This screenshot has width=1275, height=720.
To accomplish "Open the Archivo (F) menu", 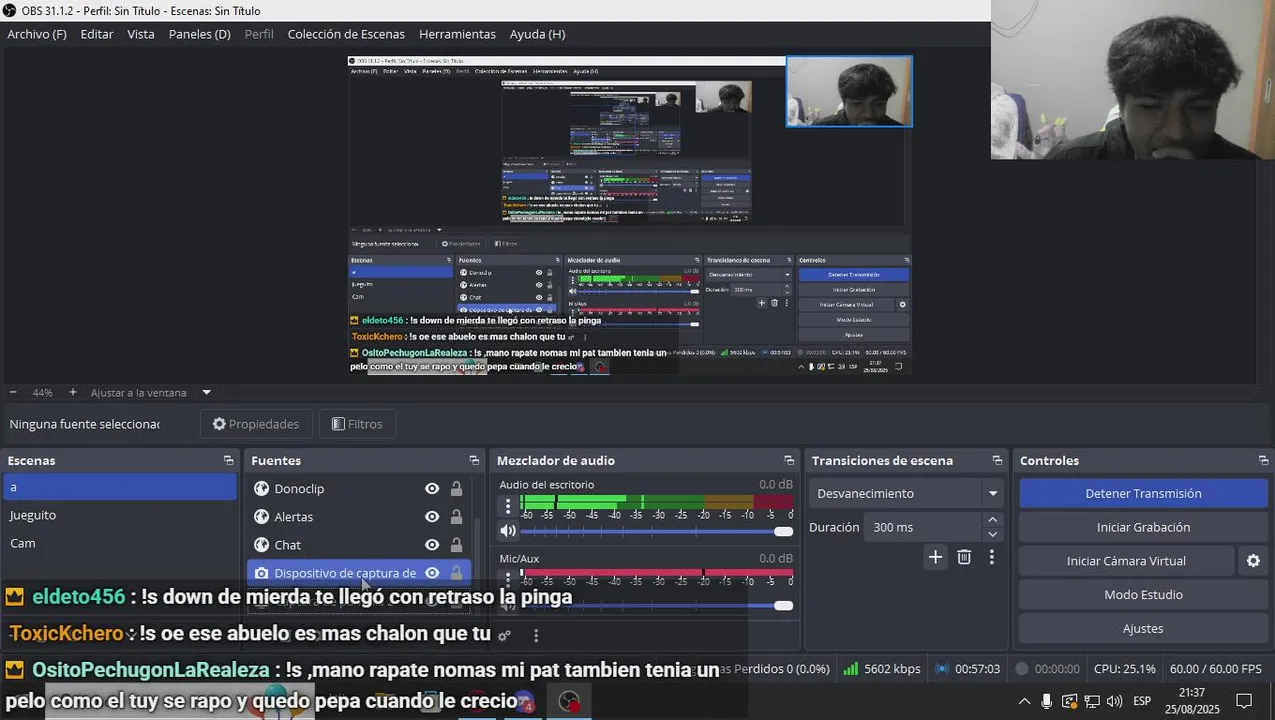I will click(37, 34).
